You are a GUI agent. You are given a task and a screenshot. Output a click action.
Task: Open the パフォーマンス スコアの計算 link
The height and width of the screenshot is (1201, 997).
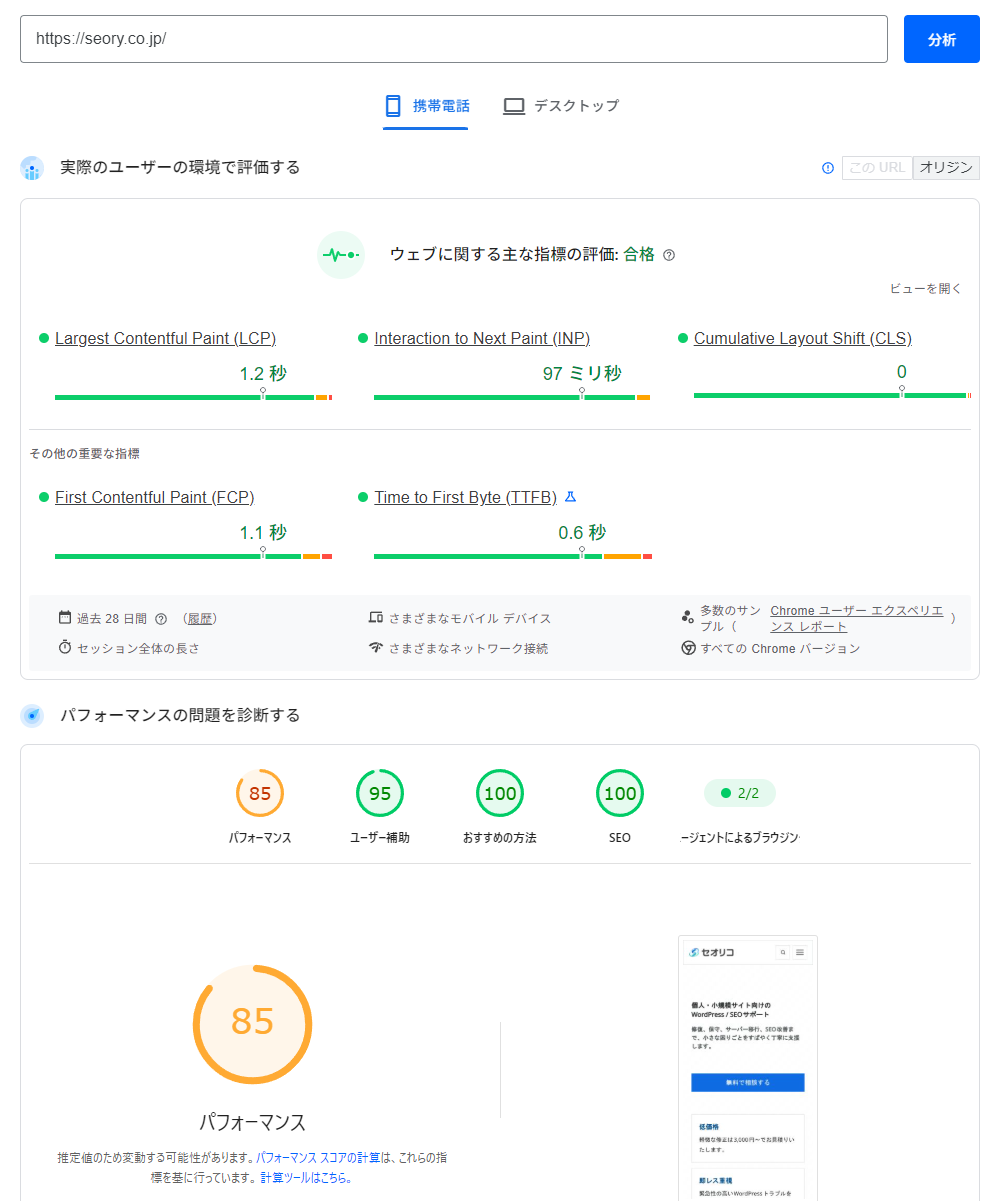pos(318,1157)
